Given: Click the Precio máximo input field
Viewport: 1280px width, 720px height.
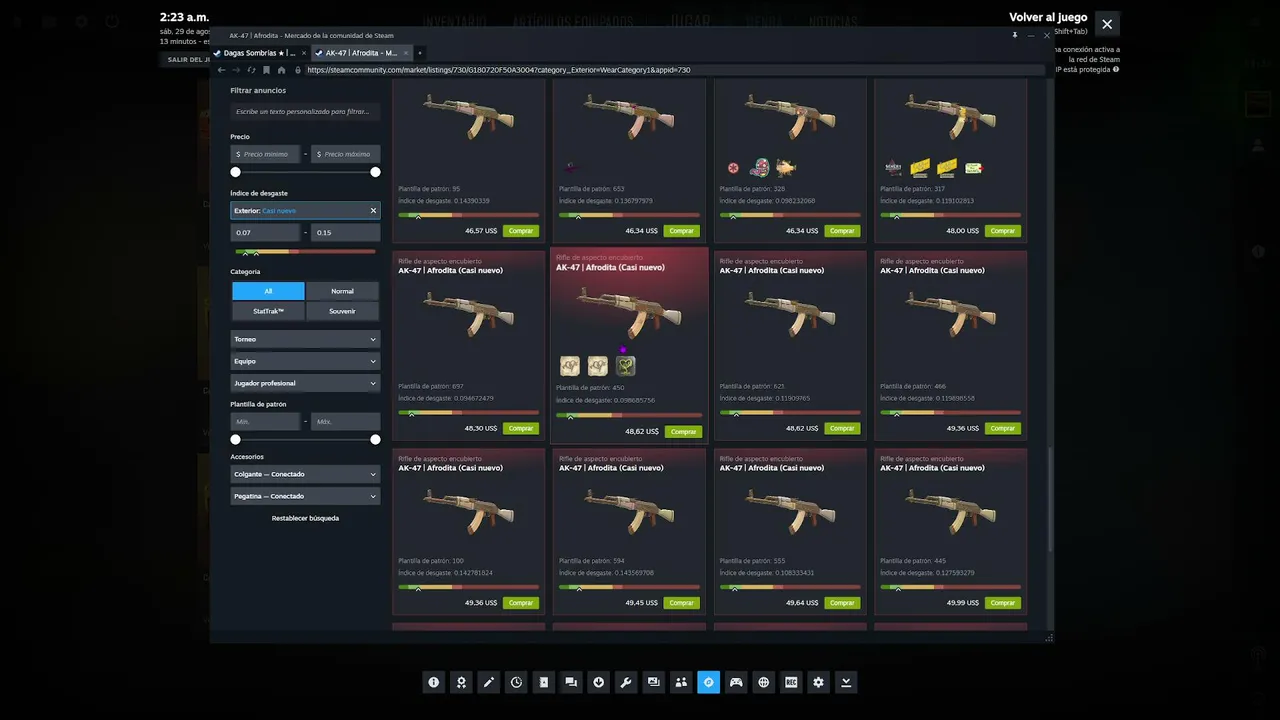Looking at the screenshot, I should click(x=346, y=154).
